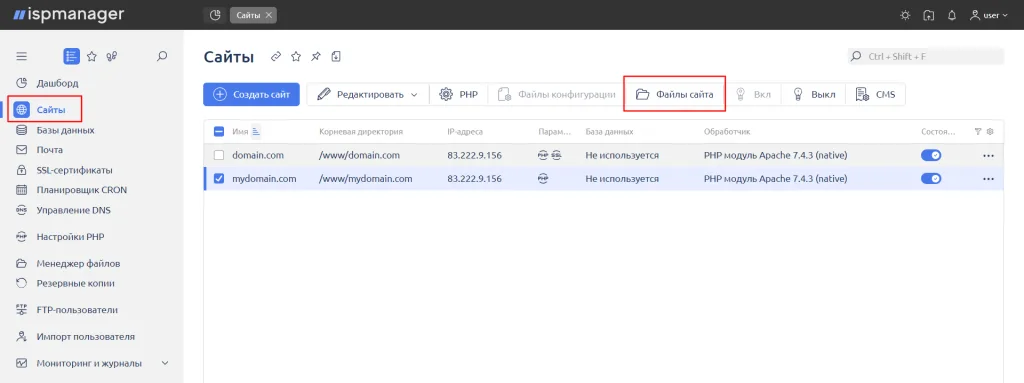Click the domain.com site name
The width and height of the screenshot is (1024, 383).
pyautogui.click(x=257, y=156)
